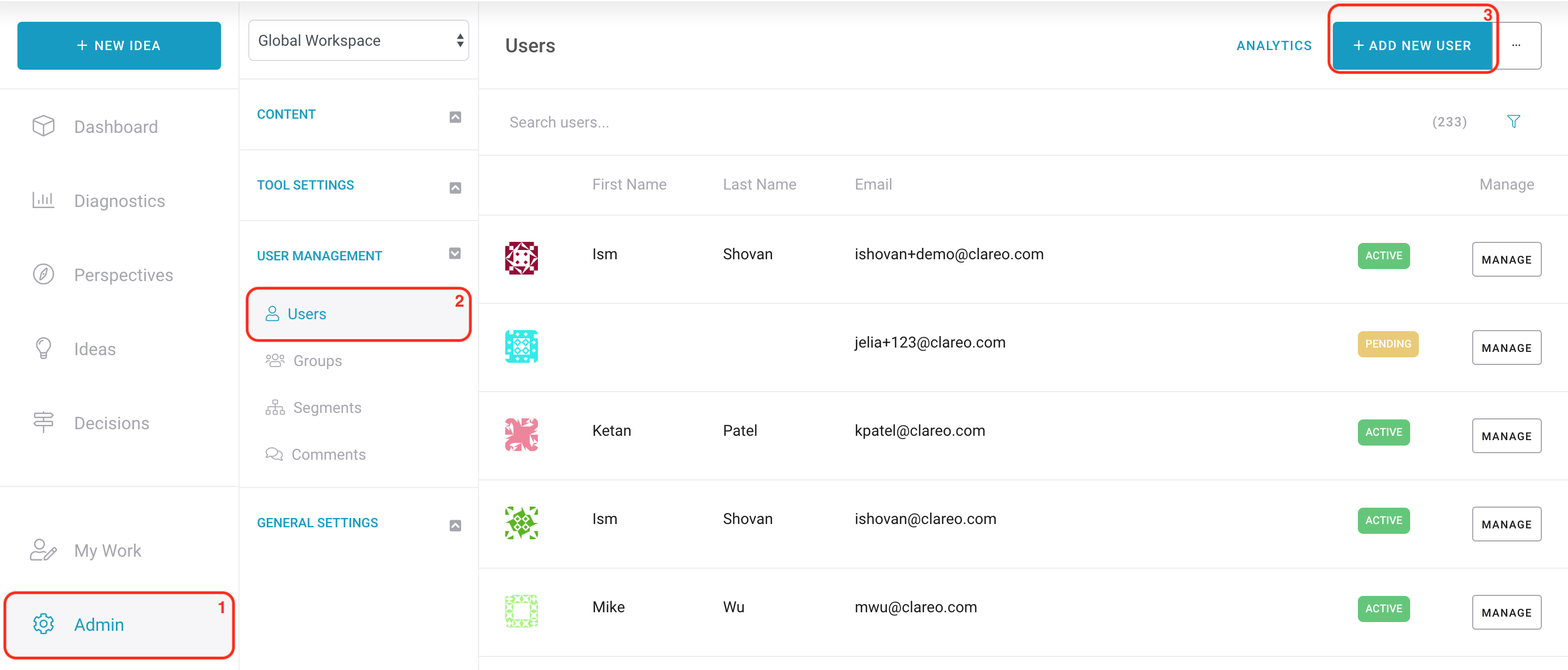The width and height of the screenshot is (1568, 670).
Task: Click the First Name column header
Action: [x=629, y=185]
